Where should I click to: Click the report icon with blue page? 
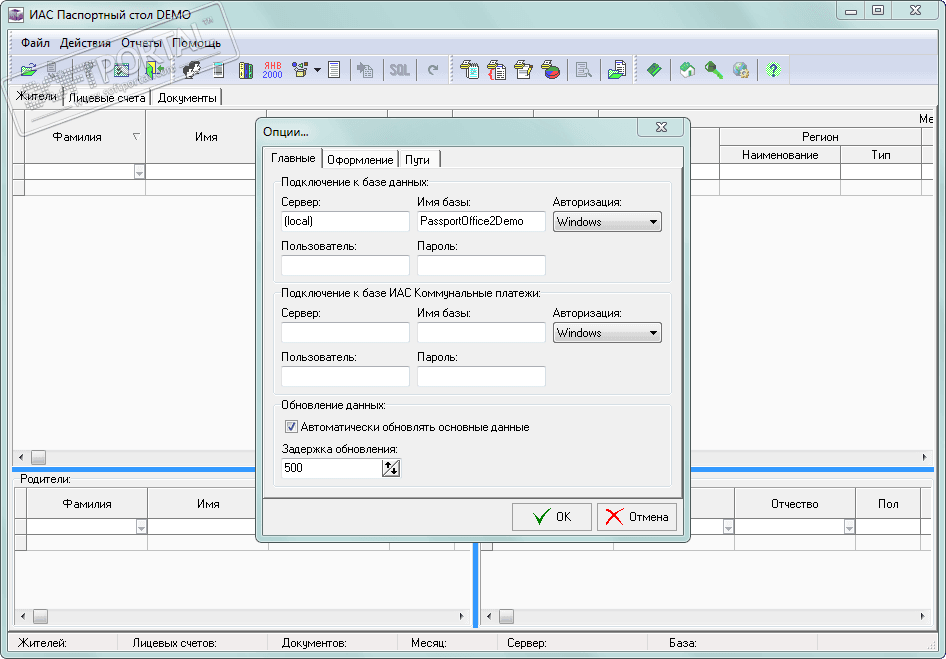(469, 70)
